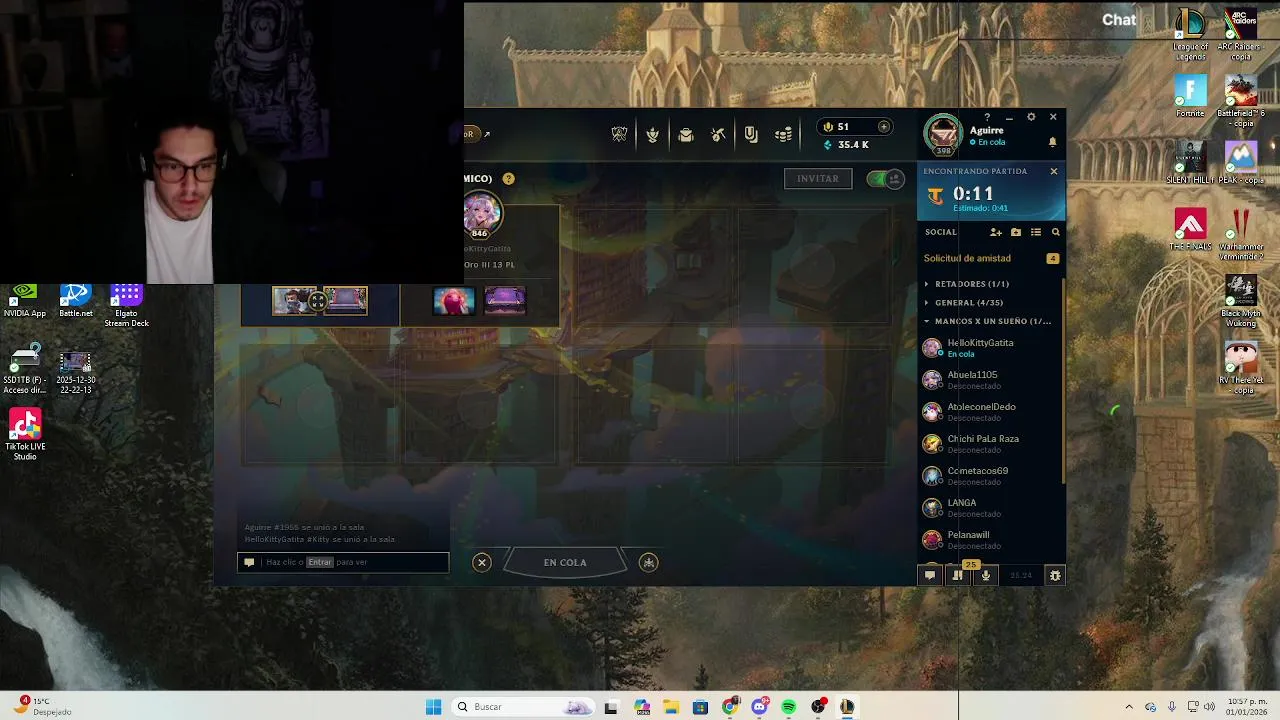Toggle voice microphone icon in social footer
1280x720 pixels.
coord(986,575)
